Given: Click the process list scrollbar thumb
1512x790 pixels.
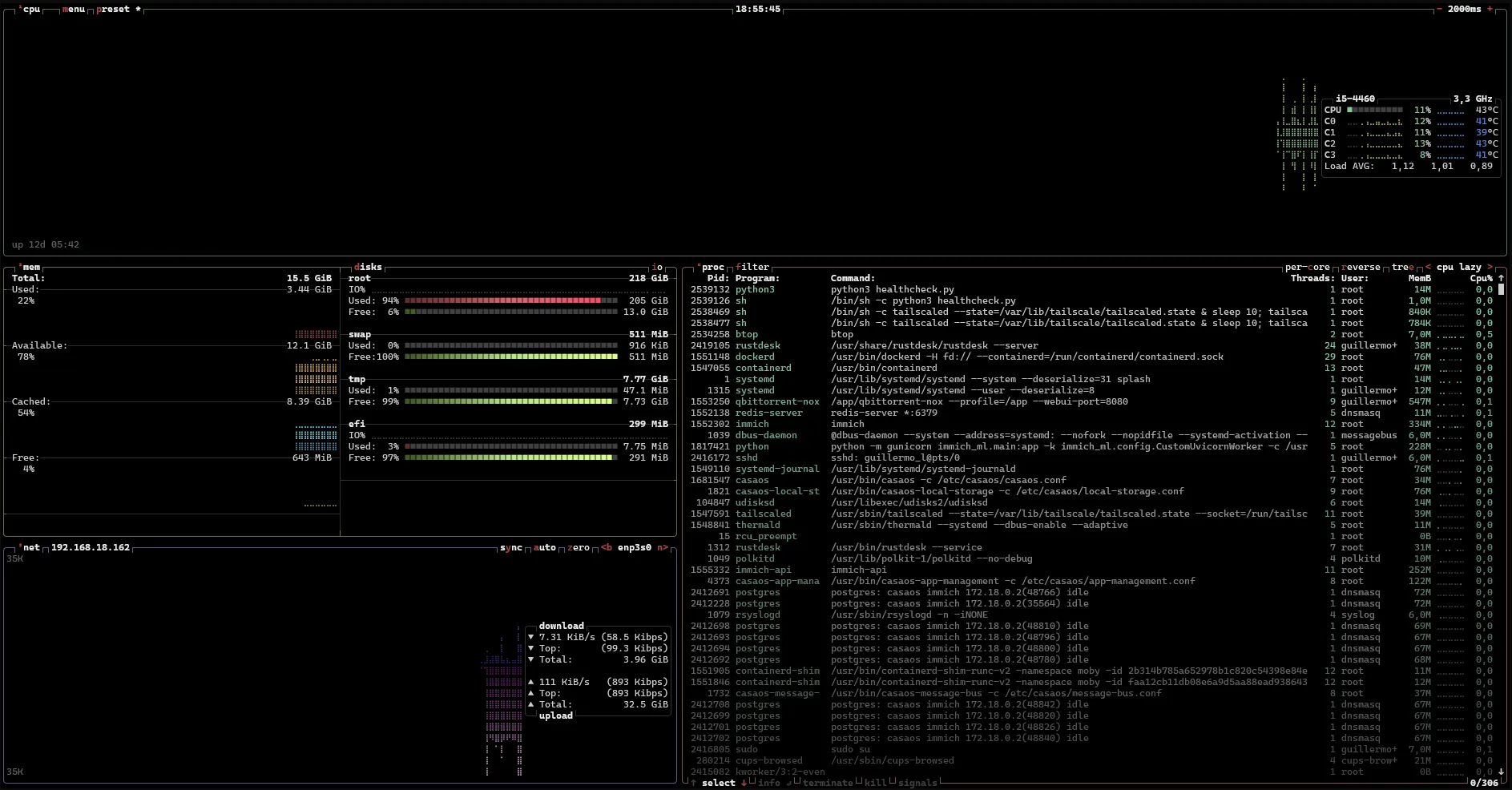Looking at the screenshot, I should pos(1501,289).
